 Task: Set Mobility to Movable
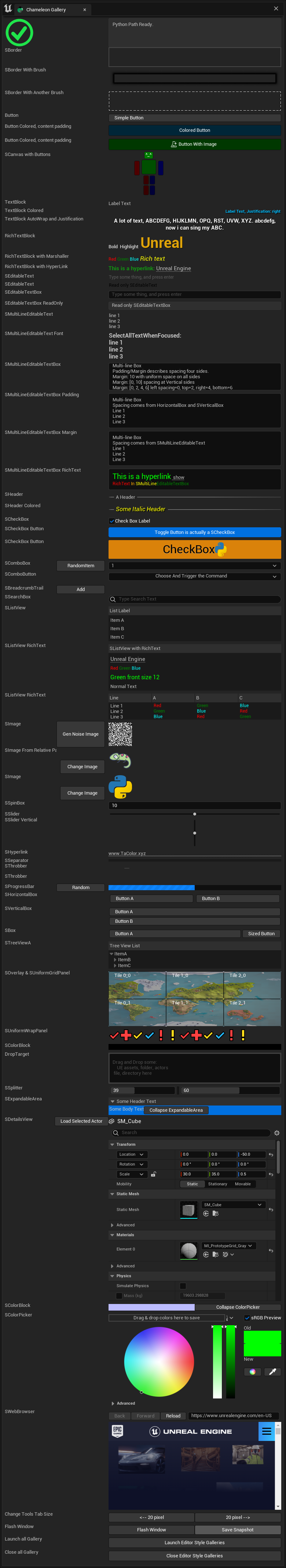pyautogui.click(x=243, y=1184)
